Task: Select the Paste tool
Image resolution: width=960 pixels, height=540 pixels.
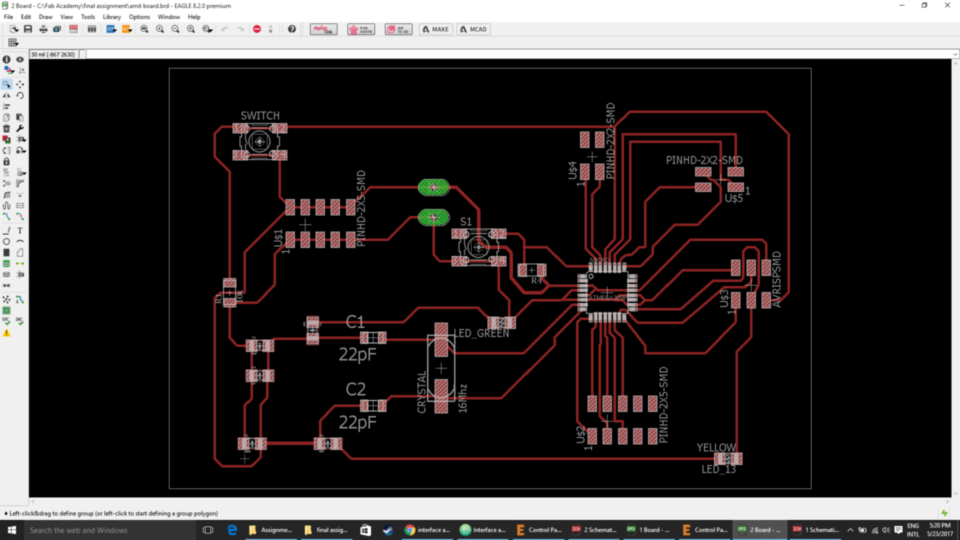Action: 20,118
